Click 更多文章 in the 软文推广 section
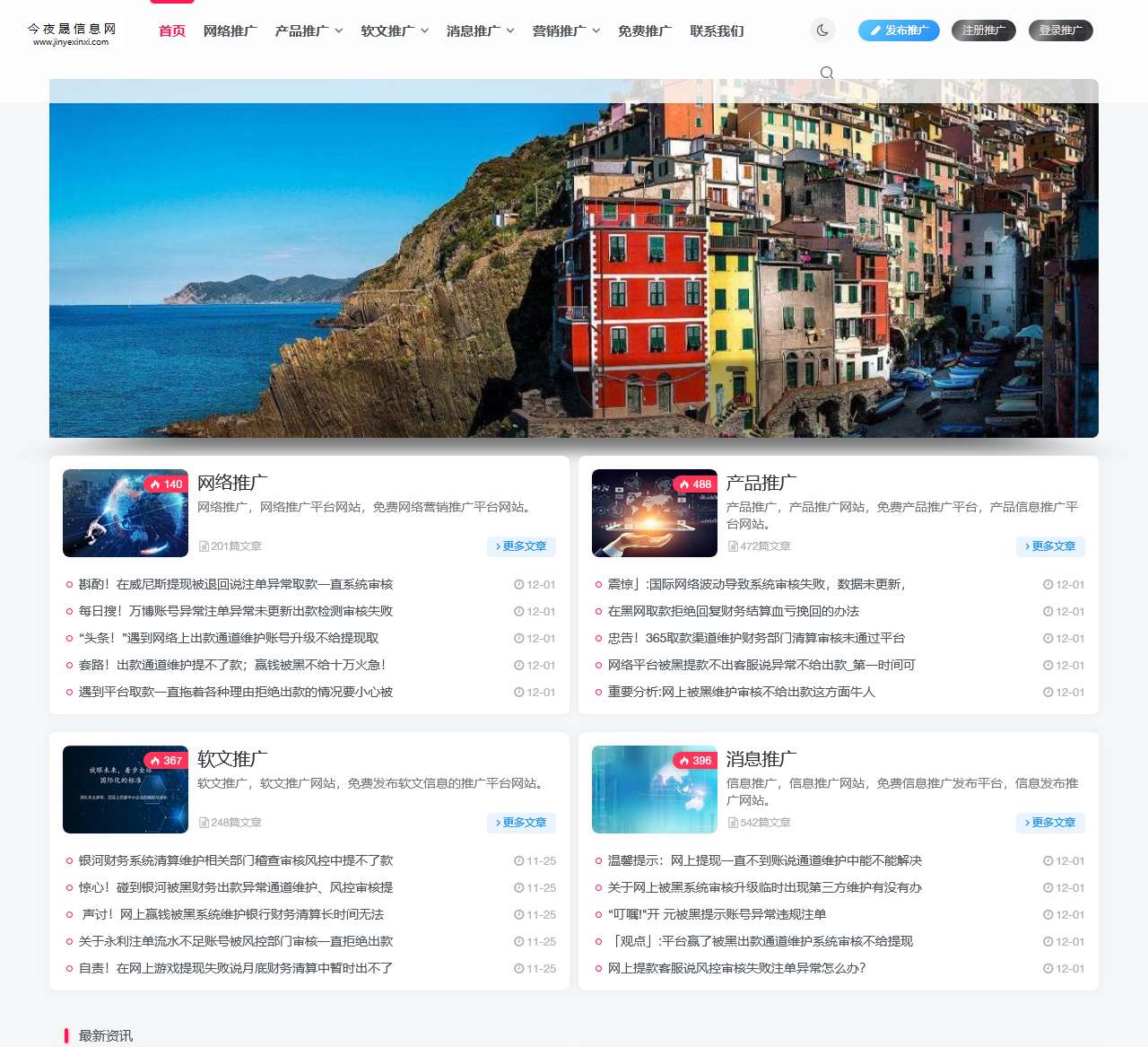Viewport: 1148px width, 1047px height. 521,823
